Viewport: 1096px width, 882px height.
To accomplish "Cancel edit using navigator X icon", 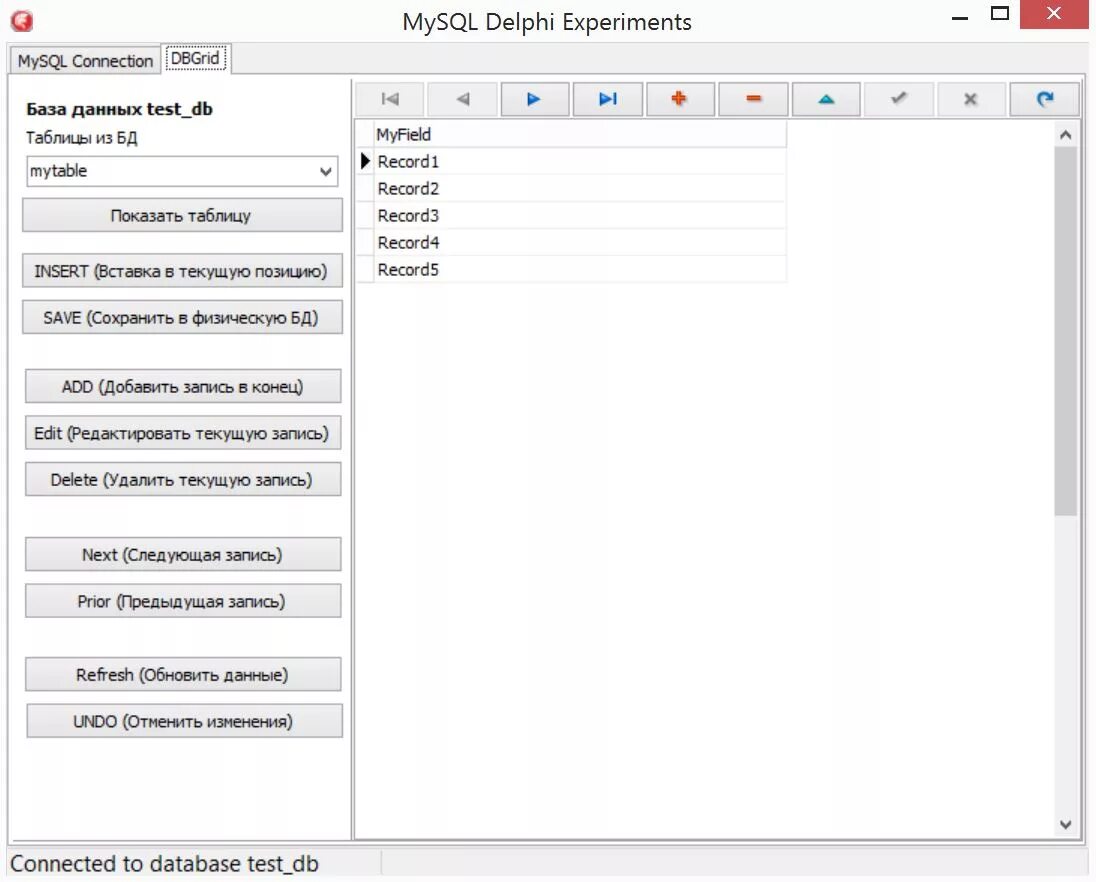I will [x=971, y=99].
